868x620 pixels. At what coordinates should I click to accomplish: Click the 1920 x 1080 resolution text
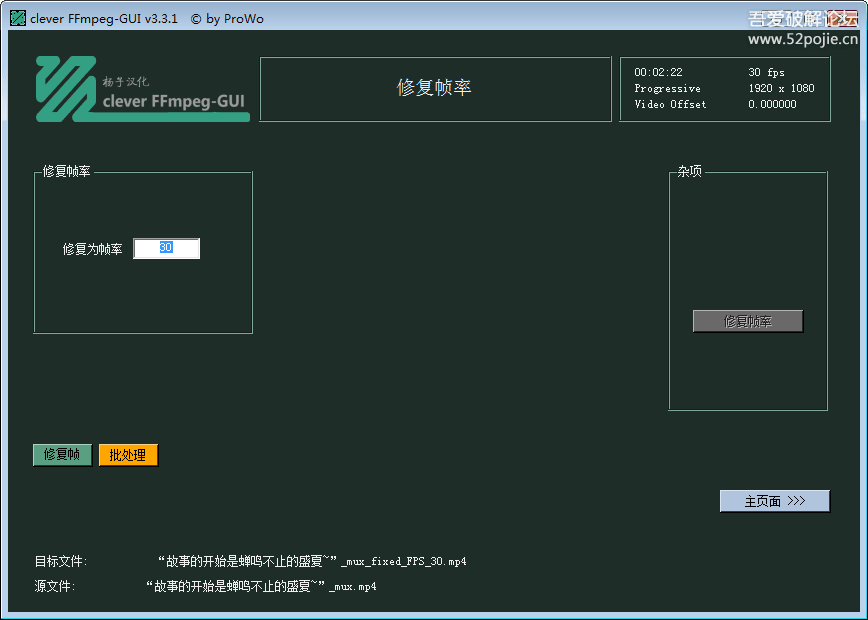781,88
